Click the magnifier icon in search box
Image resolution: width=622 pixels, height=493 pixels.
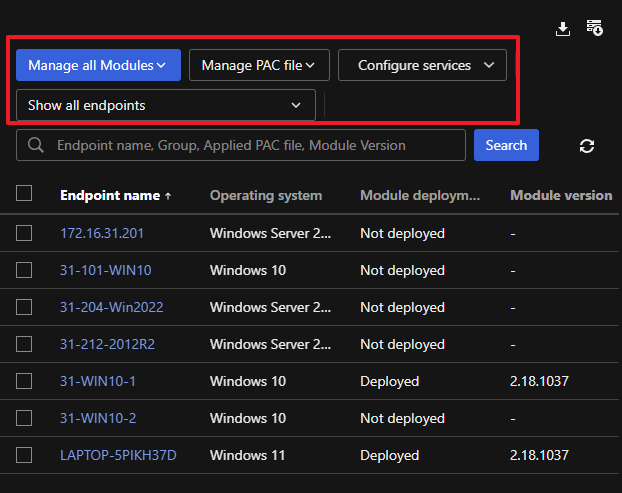(x=36, y=145)
